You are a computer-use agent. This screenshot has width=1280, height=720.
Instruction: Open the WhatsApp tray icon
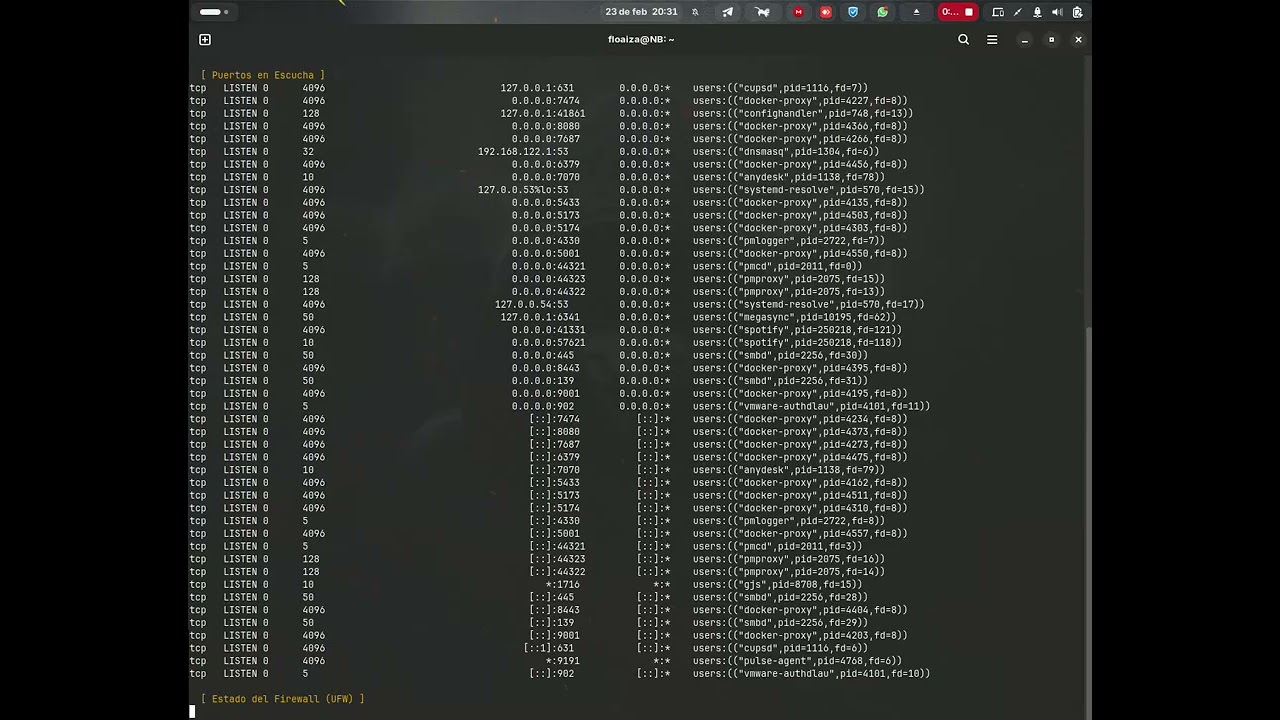pos(882,12)
